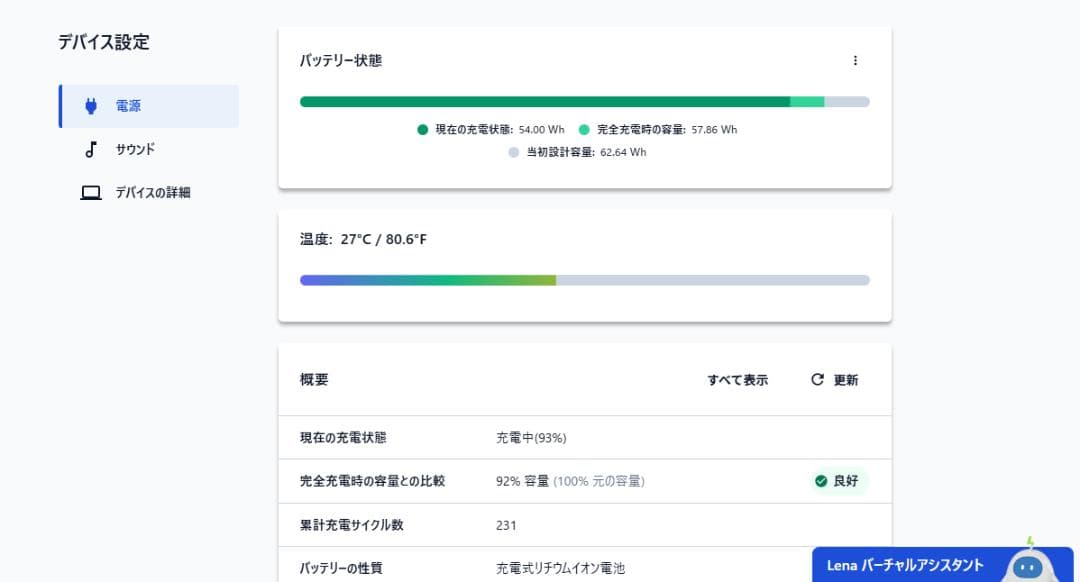Image resolution: width=1080 pixels, height=582 pixels.
Task: Click the 良好 status badge
Action: coord(839,481)
